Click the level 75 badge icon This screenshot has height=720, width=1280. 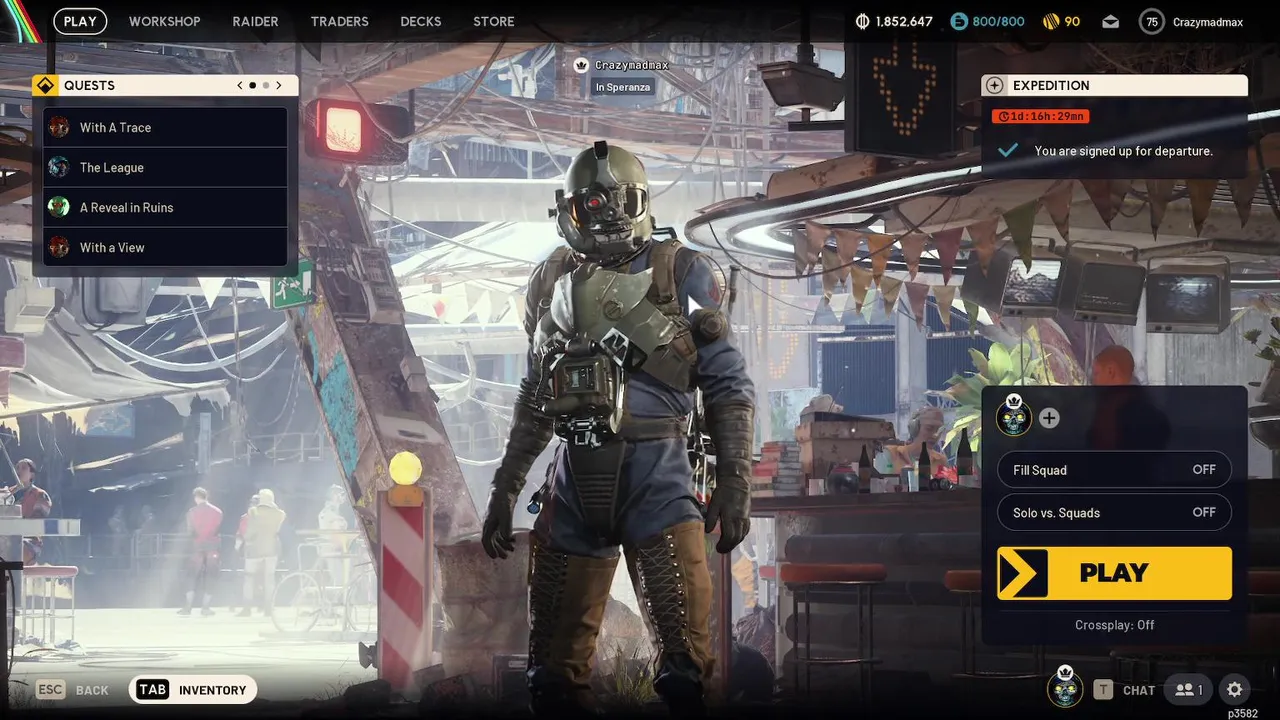(1152, 21)
